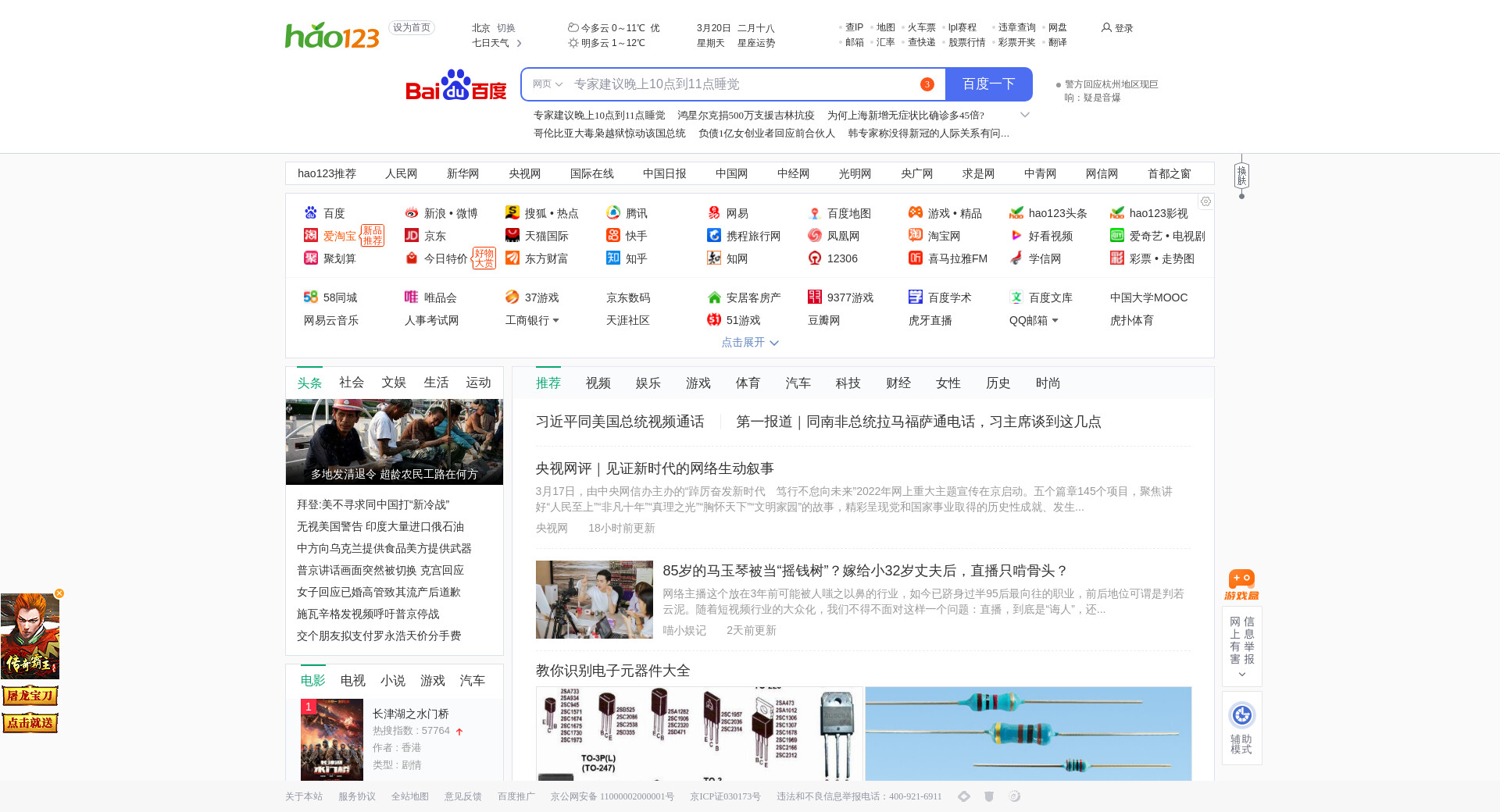Open the 电视 tab in the media panel
The image size is (1500, 812).
click(353, 681)
